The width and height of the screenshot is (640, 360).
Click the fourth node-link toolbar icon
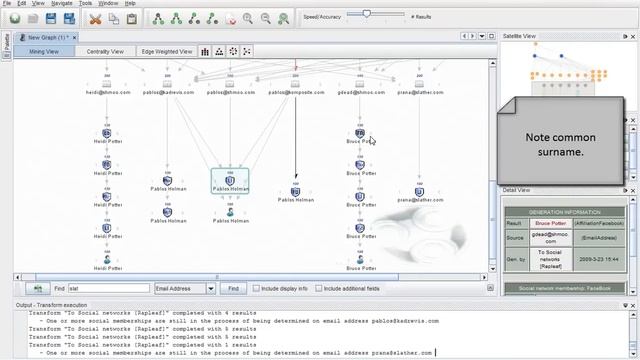tap(212, 19)
